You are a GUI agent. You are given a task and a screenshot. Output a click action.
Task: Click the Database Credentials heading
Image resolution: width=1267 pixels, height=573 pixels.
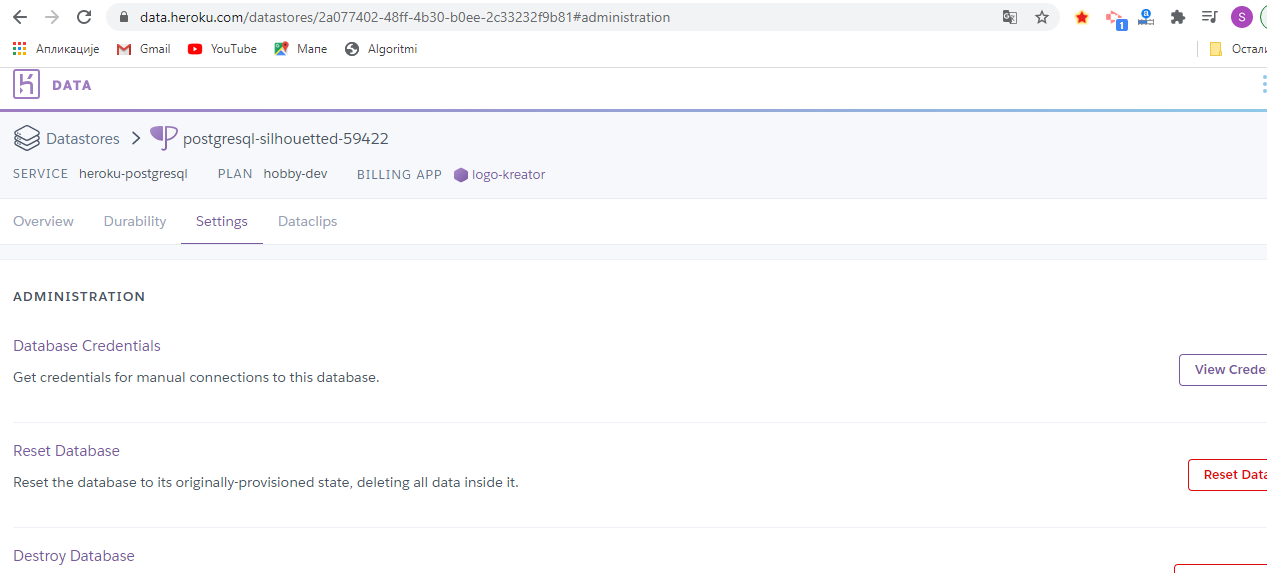tap(87, 346)
